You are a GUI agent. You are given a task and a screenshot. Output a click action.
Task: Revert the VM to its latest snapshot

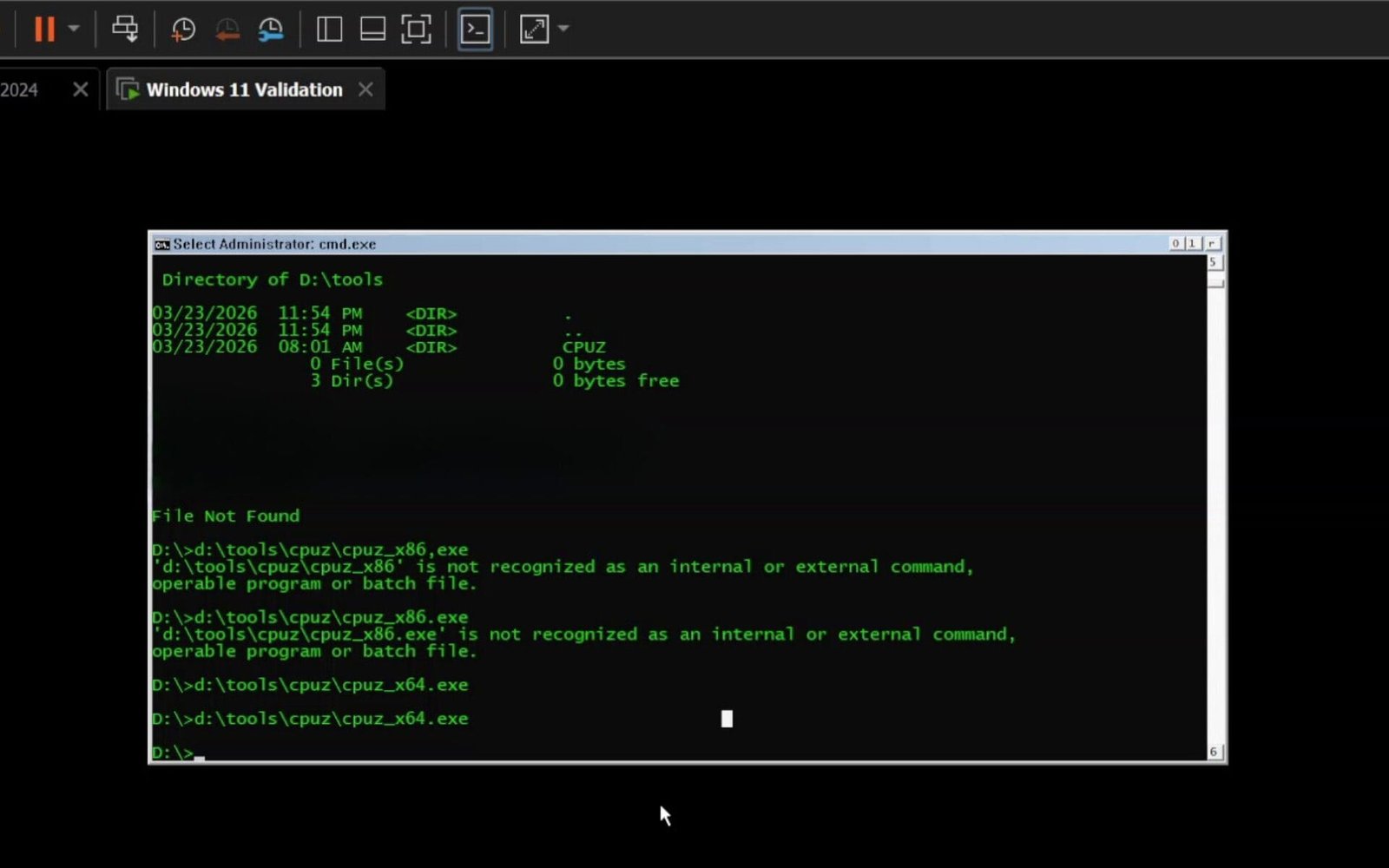point(227,29)
